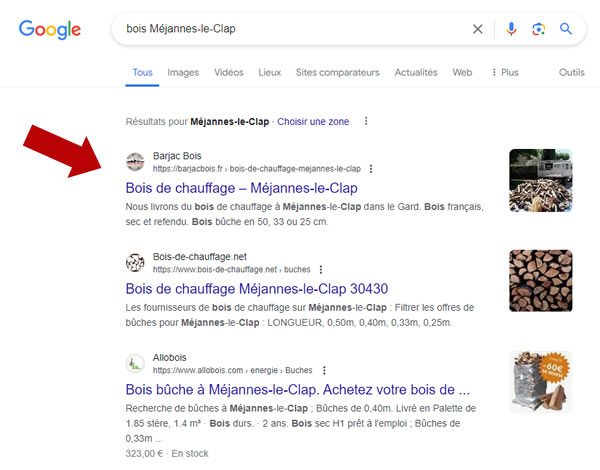Open the Web tab
Viewport: 600px width, 470px height.
tap(462, 72)
